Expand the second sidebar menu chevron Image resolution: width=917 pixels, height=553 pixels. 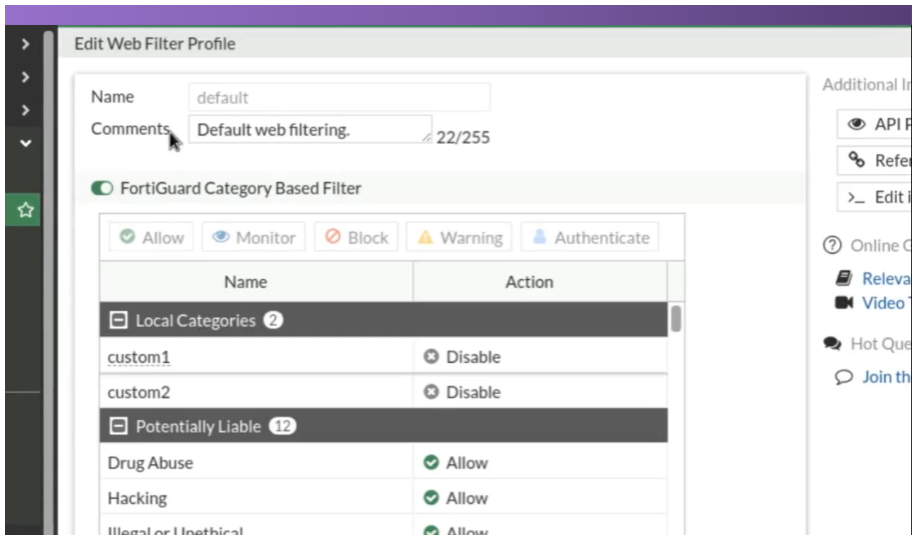coord(25,77)
